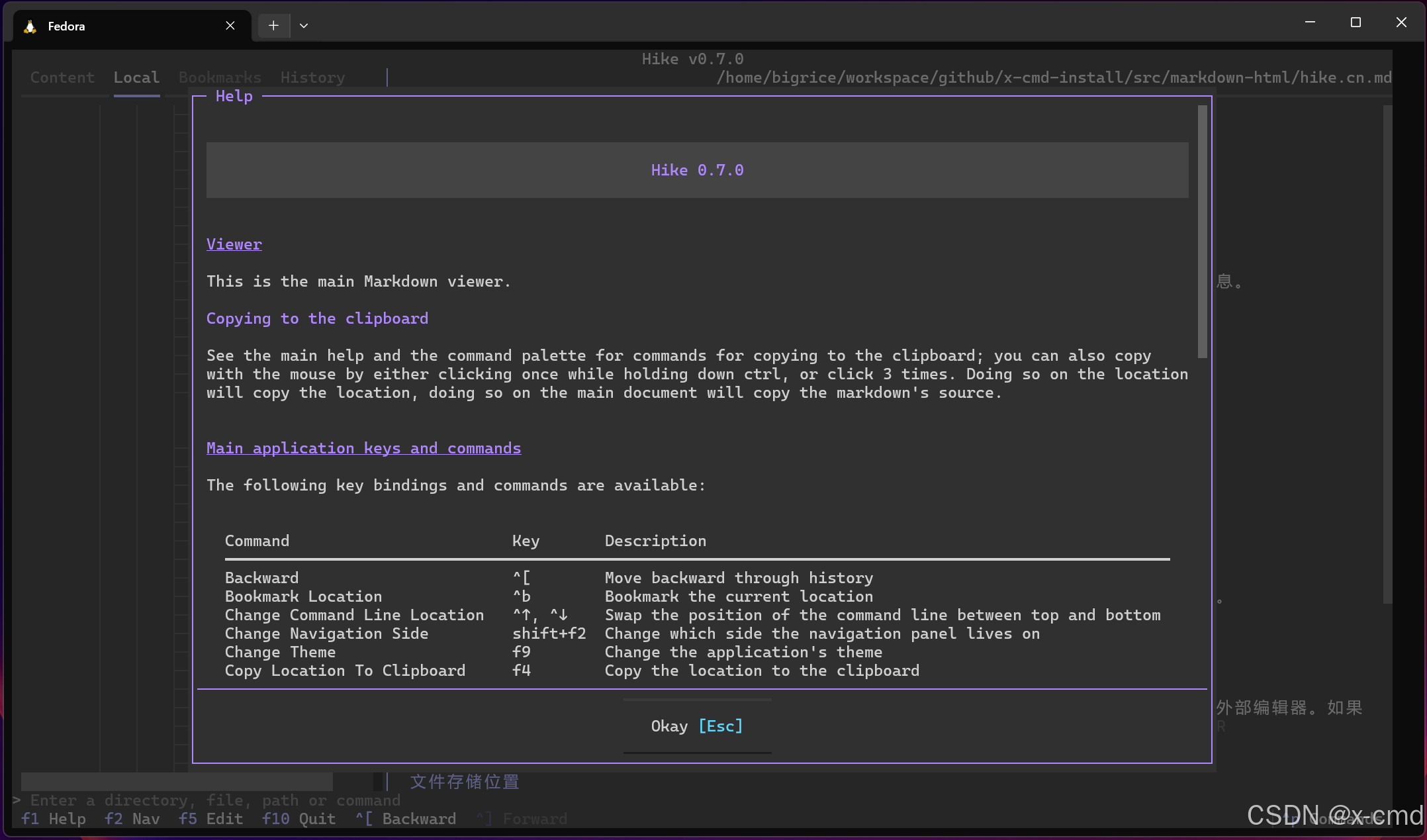1427x840 pixels.
Task: Click the Viewer heading link
Action: coord(234,244)
